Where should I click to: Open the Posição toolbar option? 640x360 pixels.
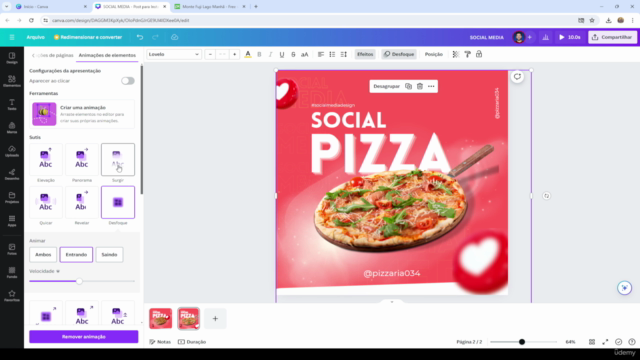tap(433, 54)
